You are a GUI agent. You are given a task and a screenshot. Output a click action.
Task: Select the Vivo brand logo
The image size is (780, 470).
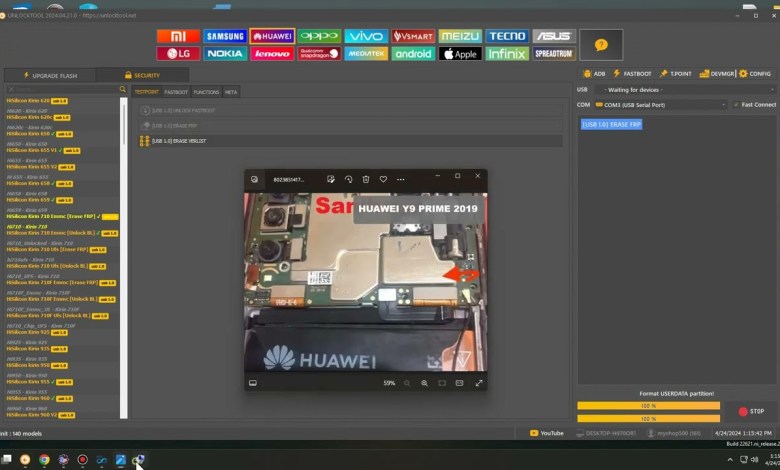pyautogui.click(x=366, y=36)
